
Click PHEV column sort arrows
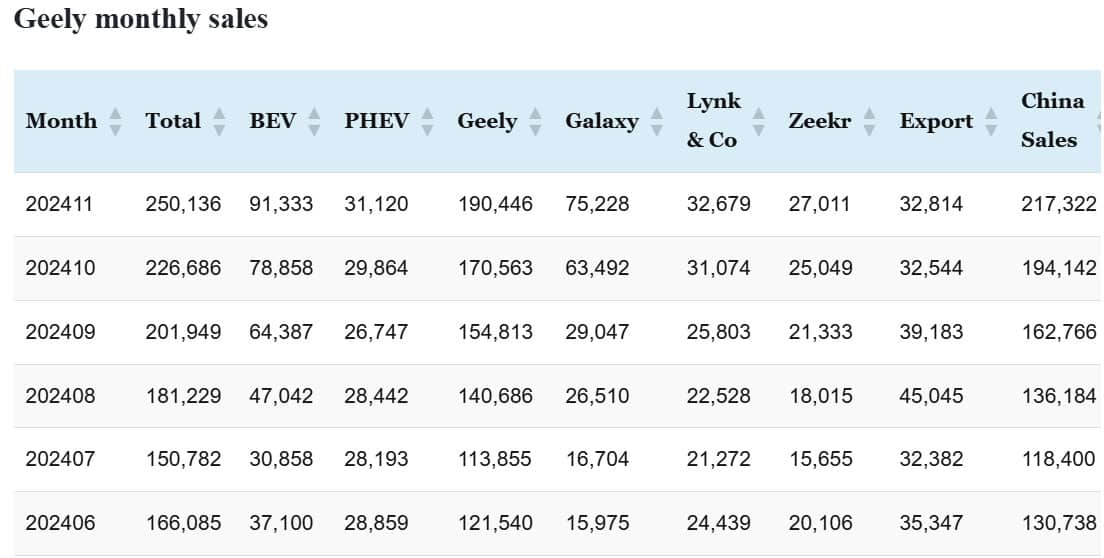point(427,122)
